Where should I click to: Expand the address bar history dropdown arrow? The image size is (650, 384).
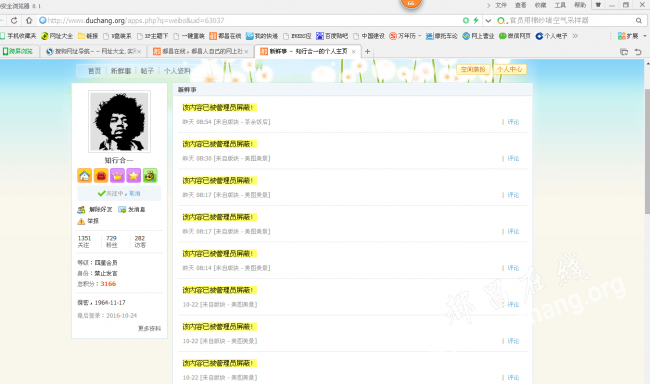click(x=488, y=20)
